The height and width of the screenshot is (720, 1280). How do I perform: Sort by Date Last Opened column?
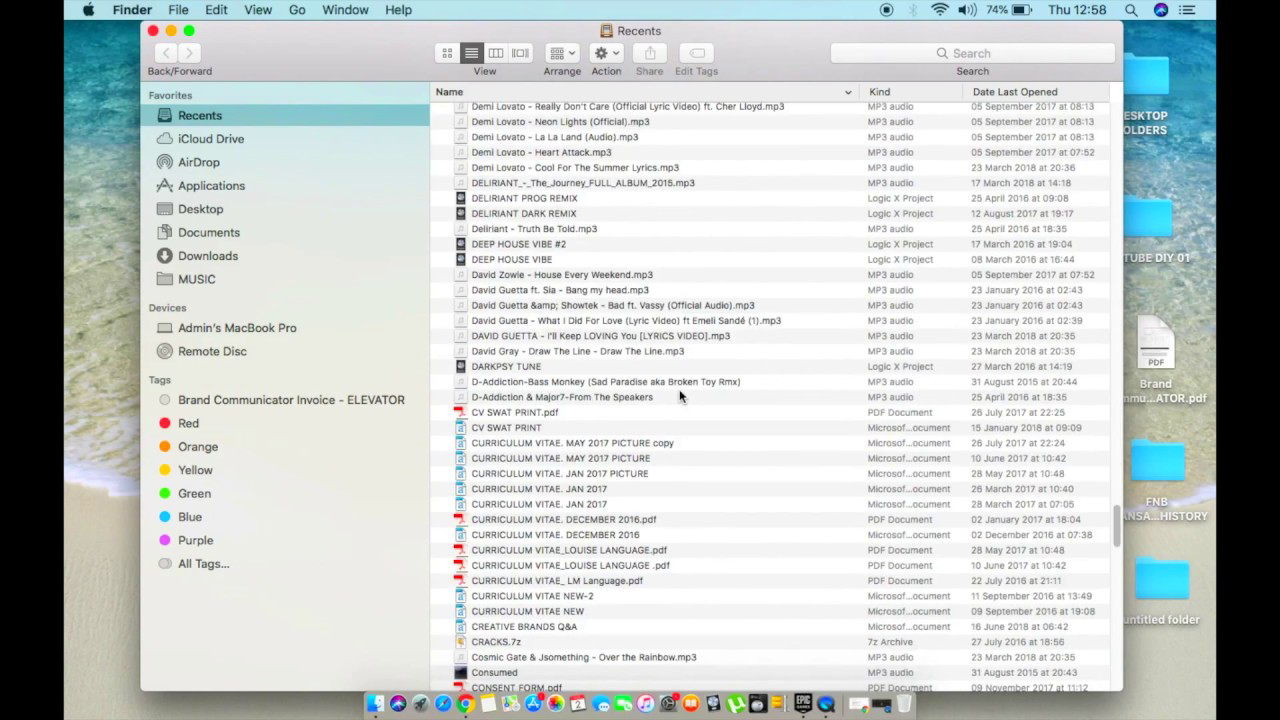(x=1037, y=92)
